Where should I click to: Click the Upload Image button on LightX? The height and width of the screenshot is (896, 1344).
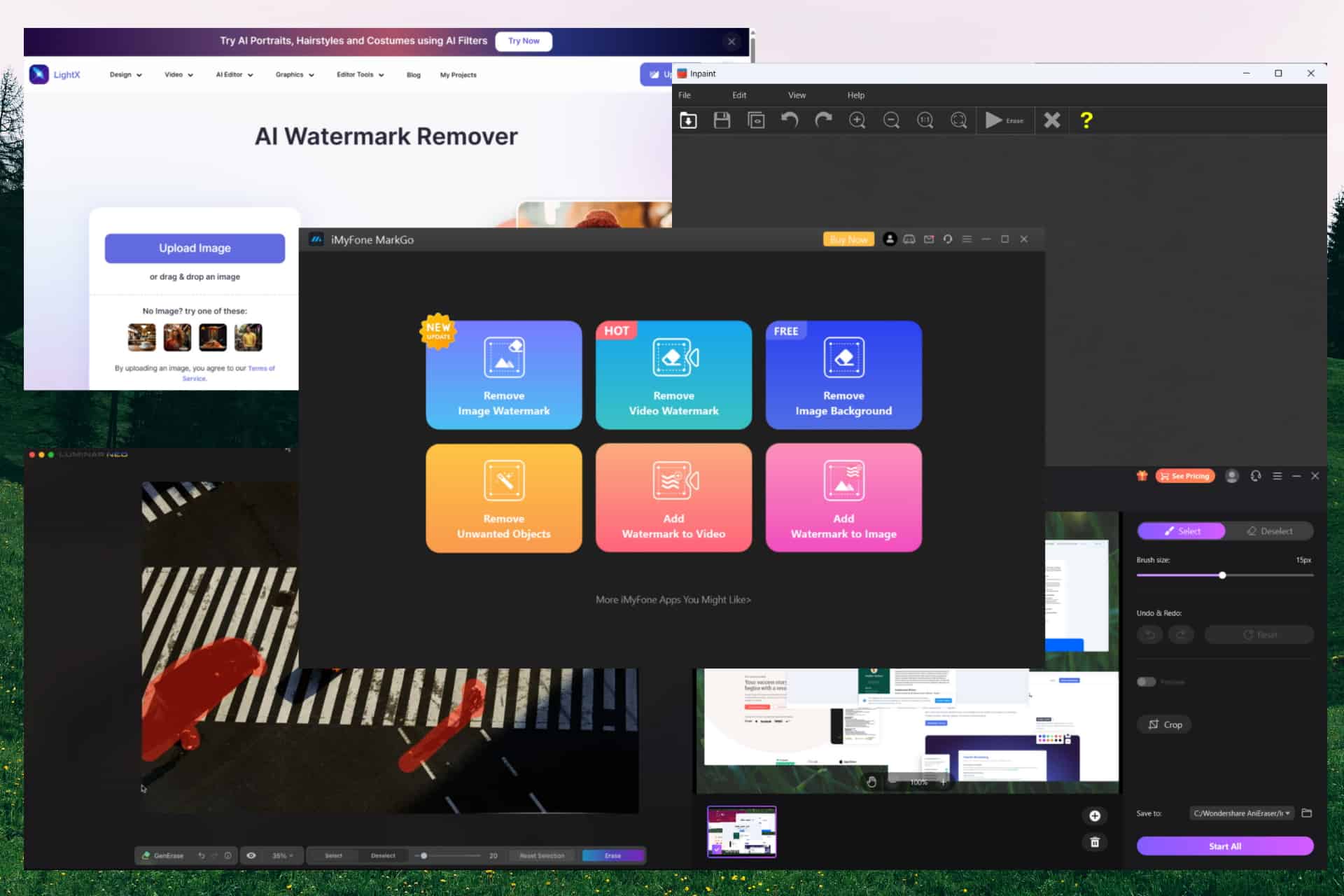(195, 248)
